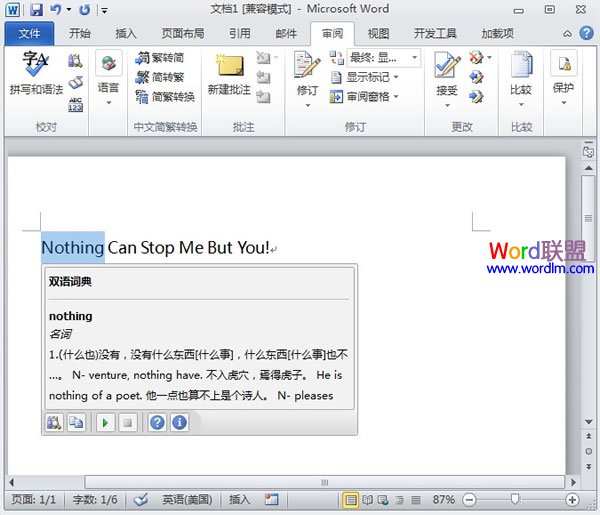Click the zoom slider handle
Screen dimensions: 600x515
pos(515,499)
